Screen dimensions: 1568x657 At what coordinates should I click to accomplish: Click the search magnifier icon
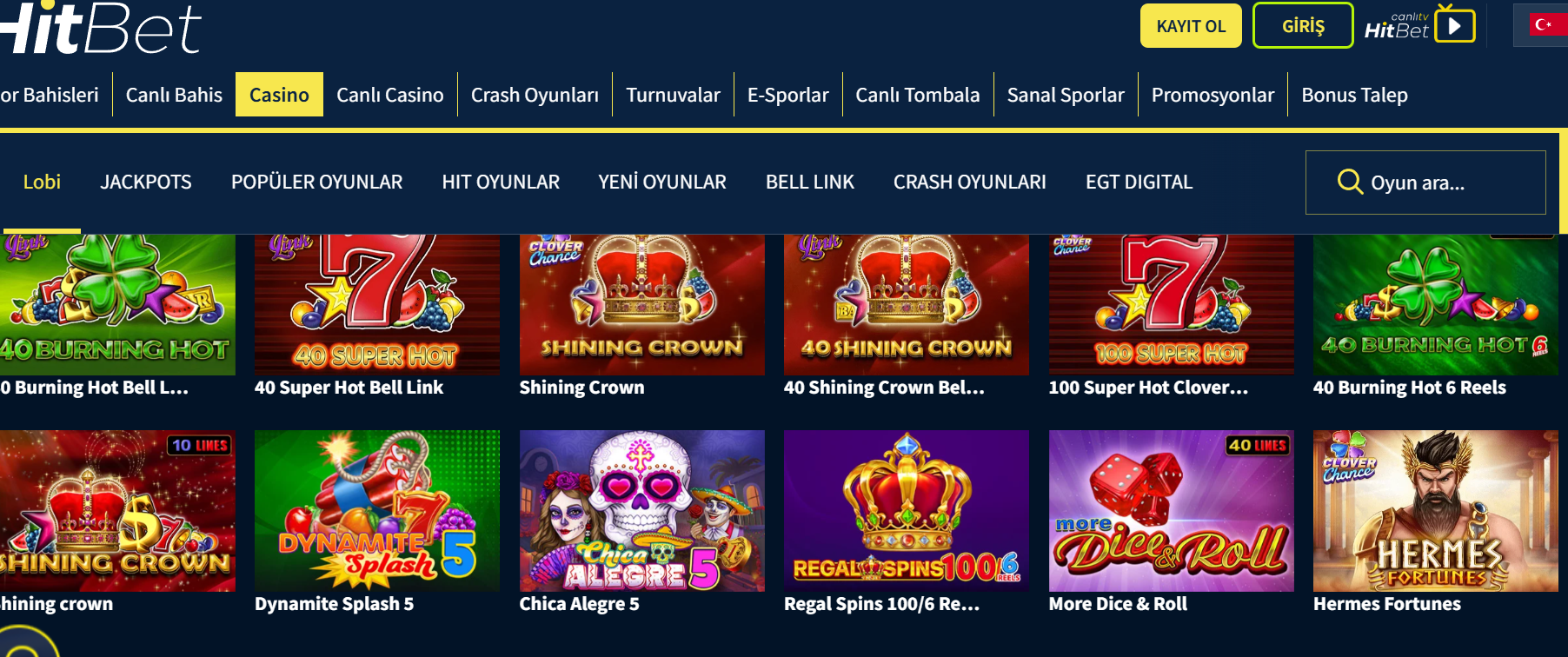[1350, 182]
